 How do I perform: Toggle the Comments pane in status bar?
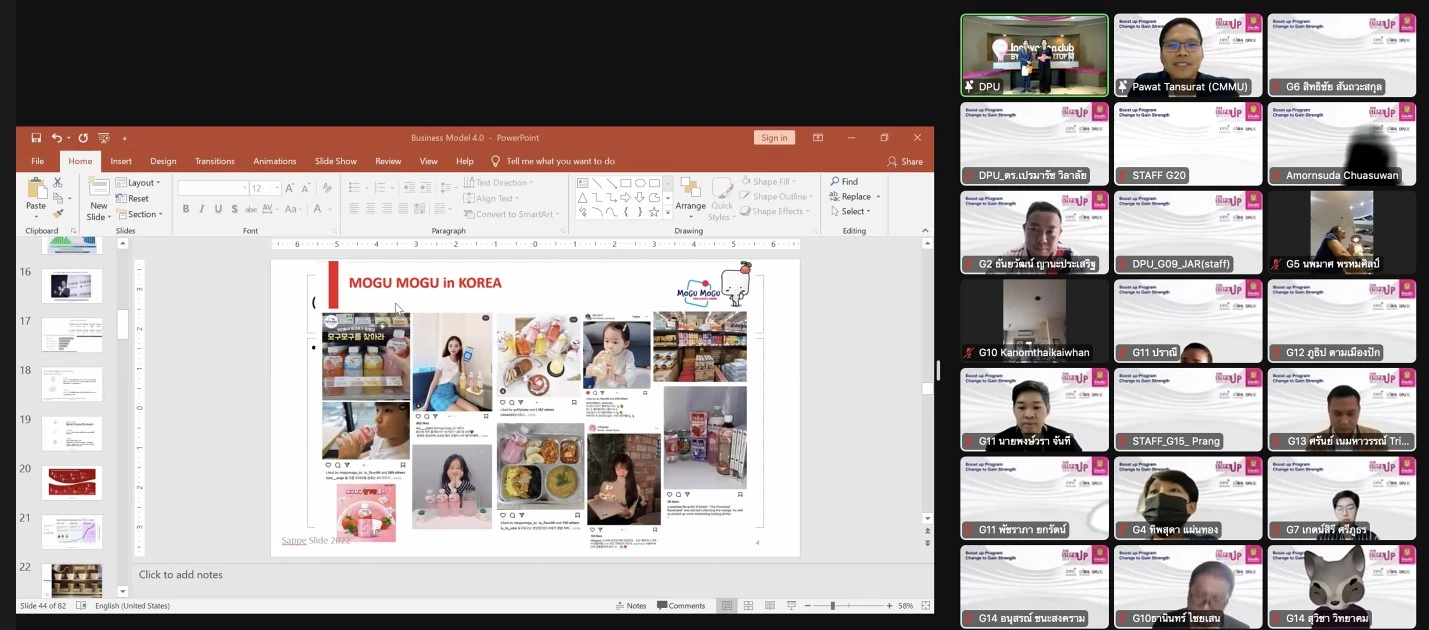coord(681,606)
